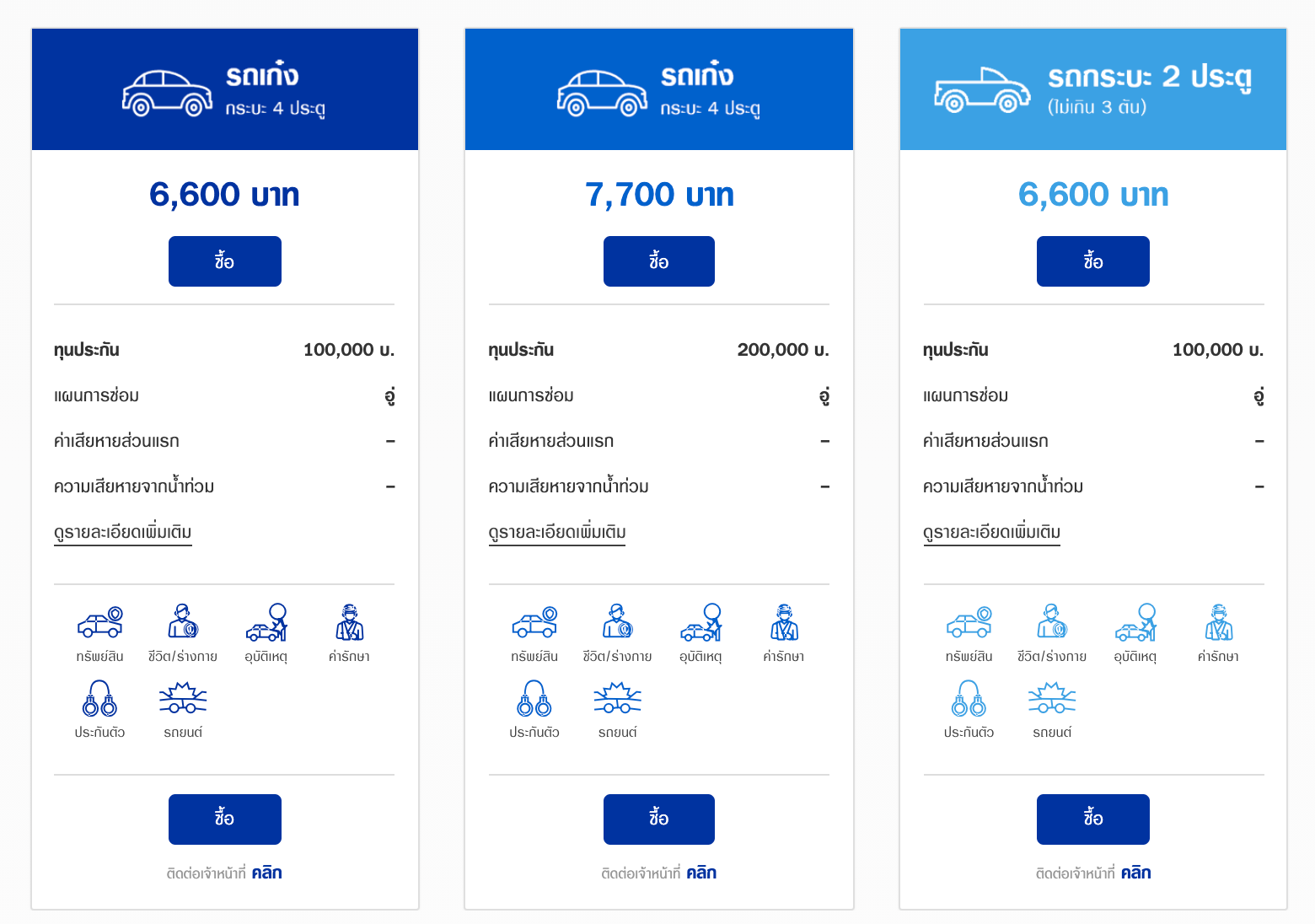This screenshot has height=924, width=1315.
Task: Click the 200,000 บ. ทุนประกัน value
Action: (783, 350)
